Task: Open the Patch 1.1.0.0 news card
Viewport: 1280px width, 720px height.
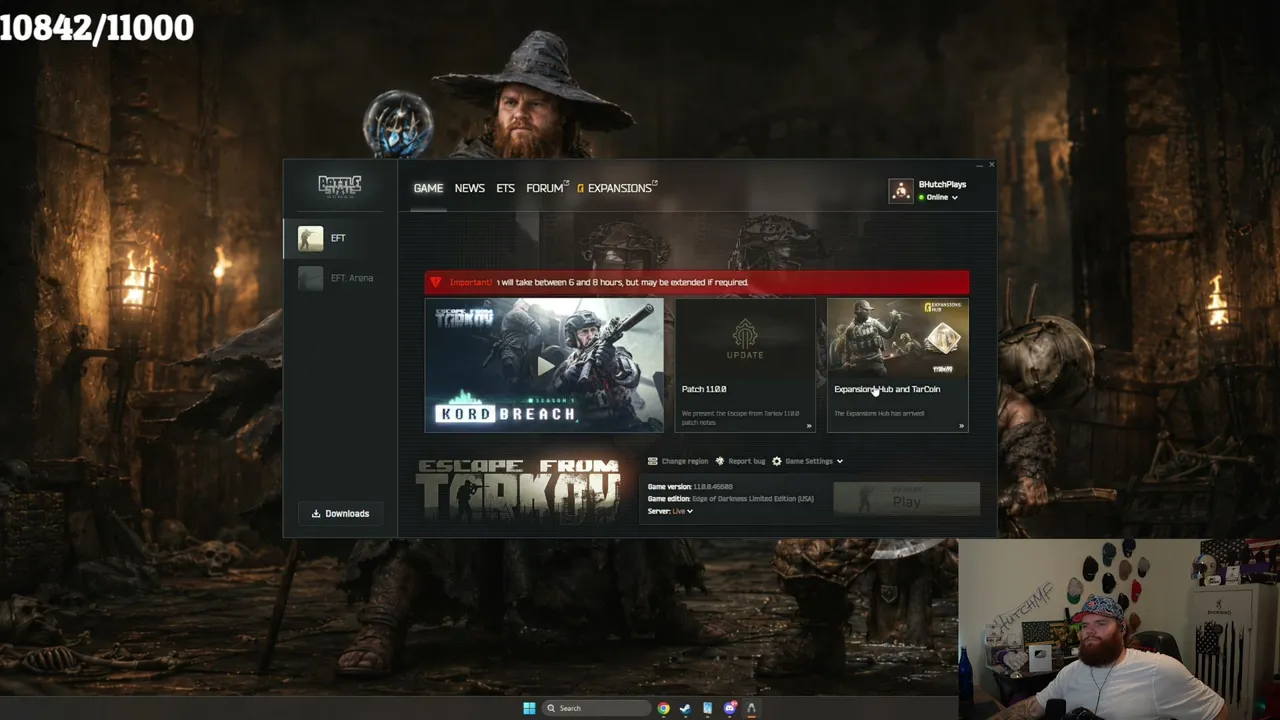Action: tap(745, 365)
